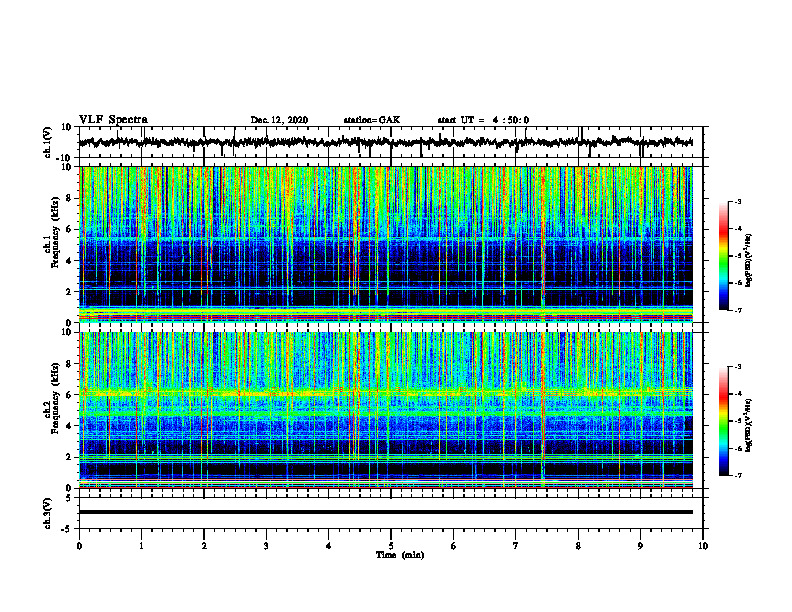
Task: Click the ch.1 color scale log(PSD) label
Action: [x=749, y=261]
